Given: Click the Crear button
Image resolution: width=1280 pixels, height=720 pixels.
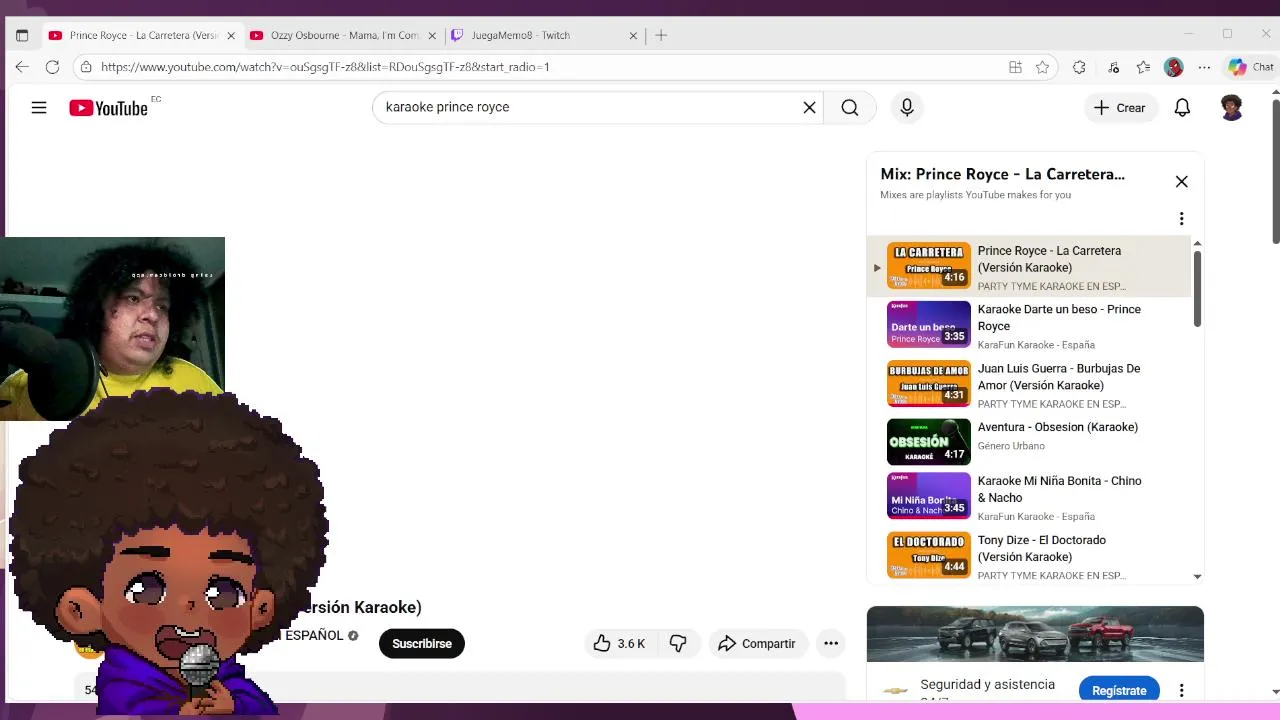Looking at the screenshot, I should coord(1120,107).
